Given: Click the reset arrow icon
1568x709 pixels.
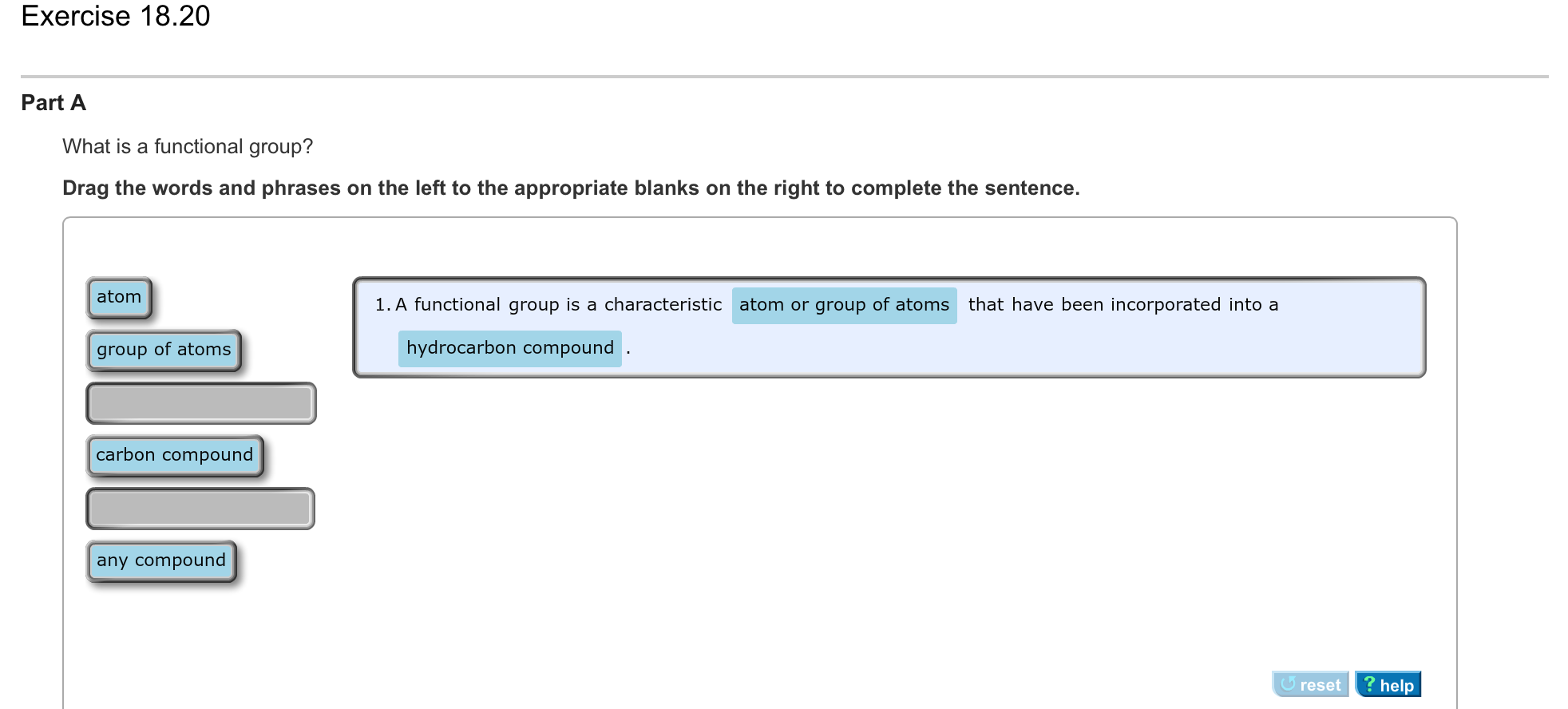Looking at the screenshot, I should coord(1287,684).
